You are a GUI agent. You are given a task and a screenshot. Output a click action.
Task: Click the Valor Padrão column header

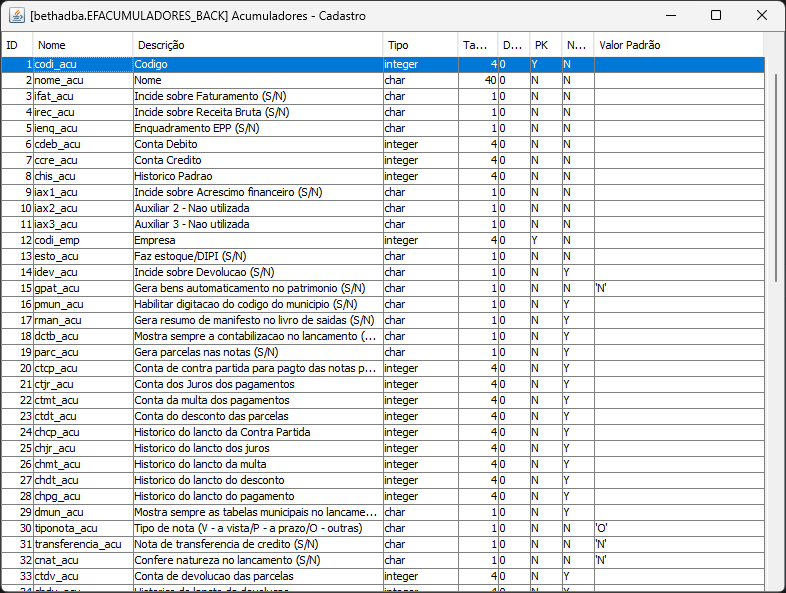pyautogui.click(x=679, y=45)
